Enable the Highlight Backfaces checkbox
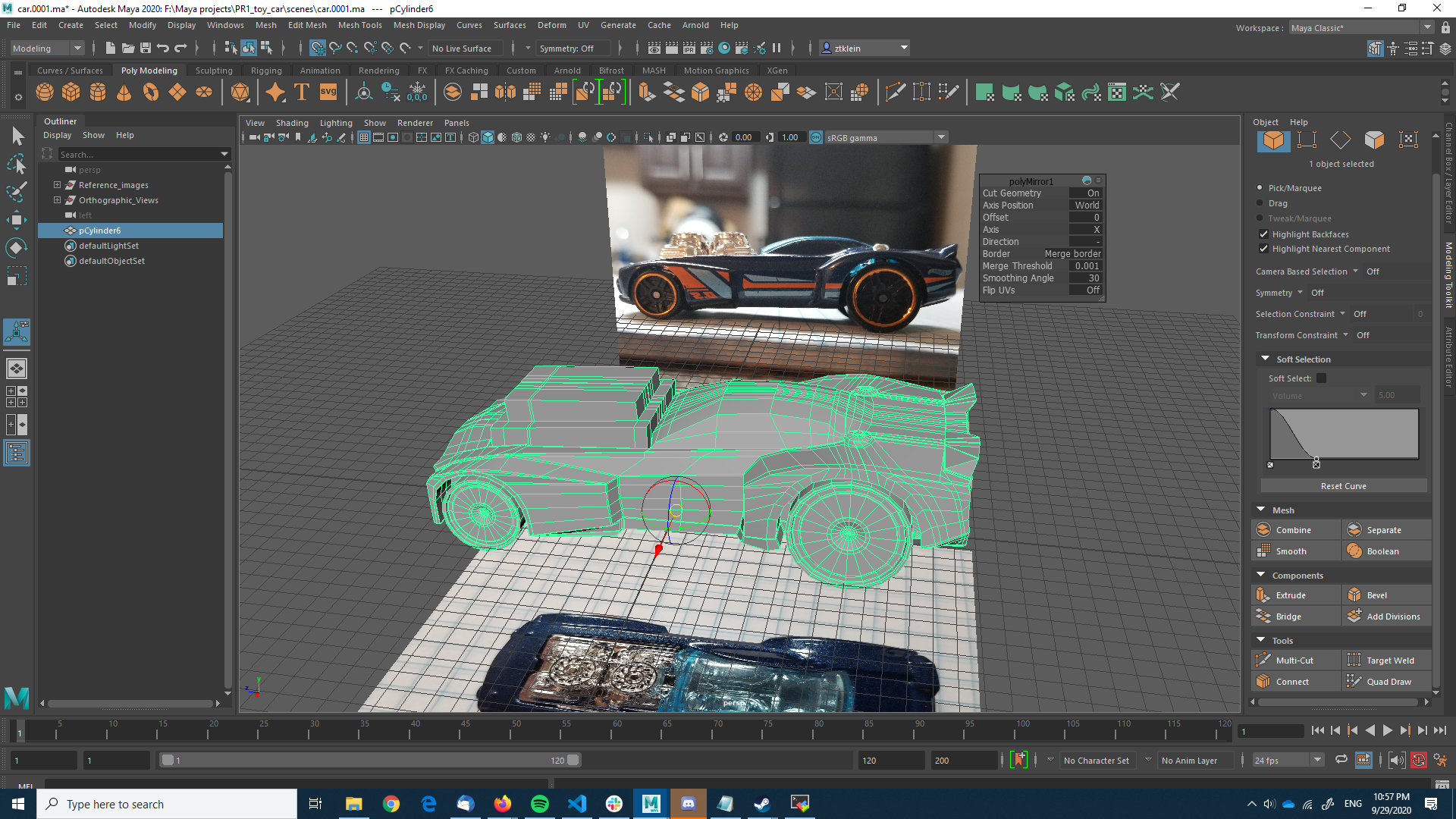Screen dimensions: 1456x819 point(1263,234)
